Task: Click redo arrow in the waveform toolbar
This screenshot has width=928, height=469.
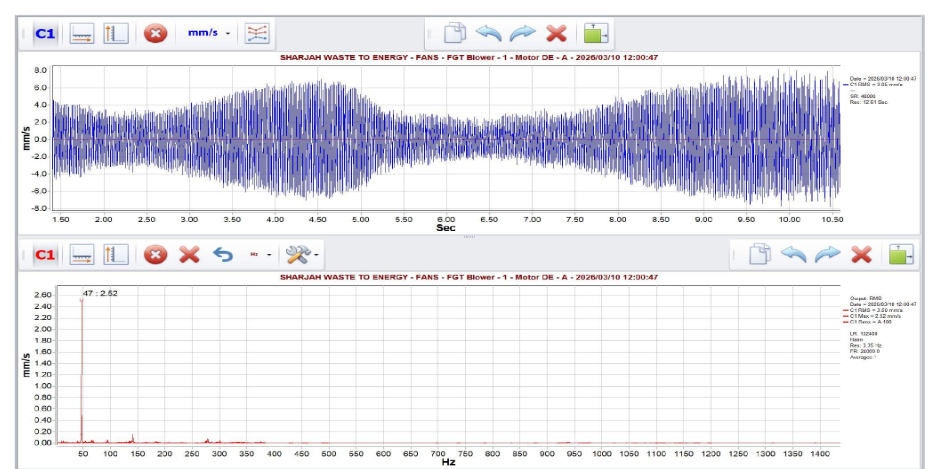Action: pyautogui.click(x=522, y=33)
